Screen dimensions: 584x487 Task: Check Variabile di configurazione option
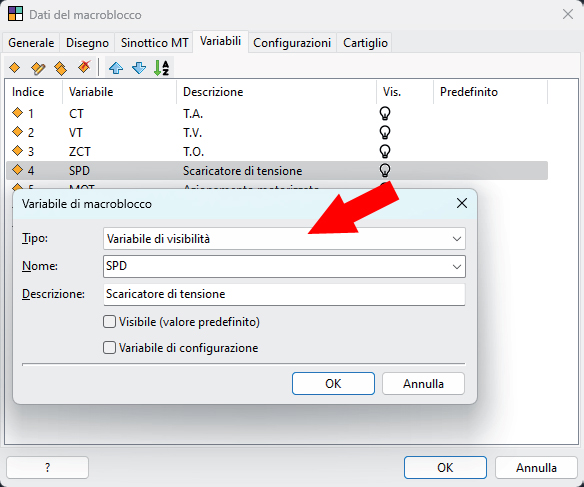(x=109, y=348)
